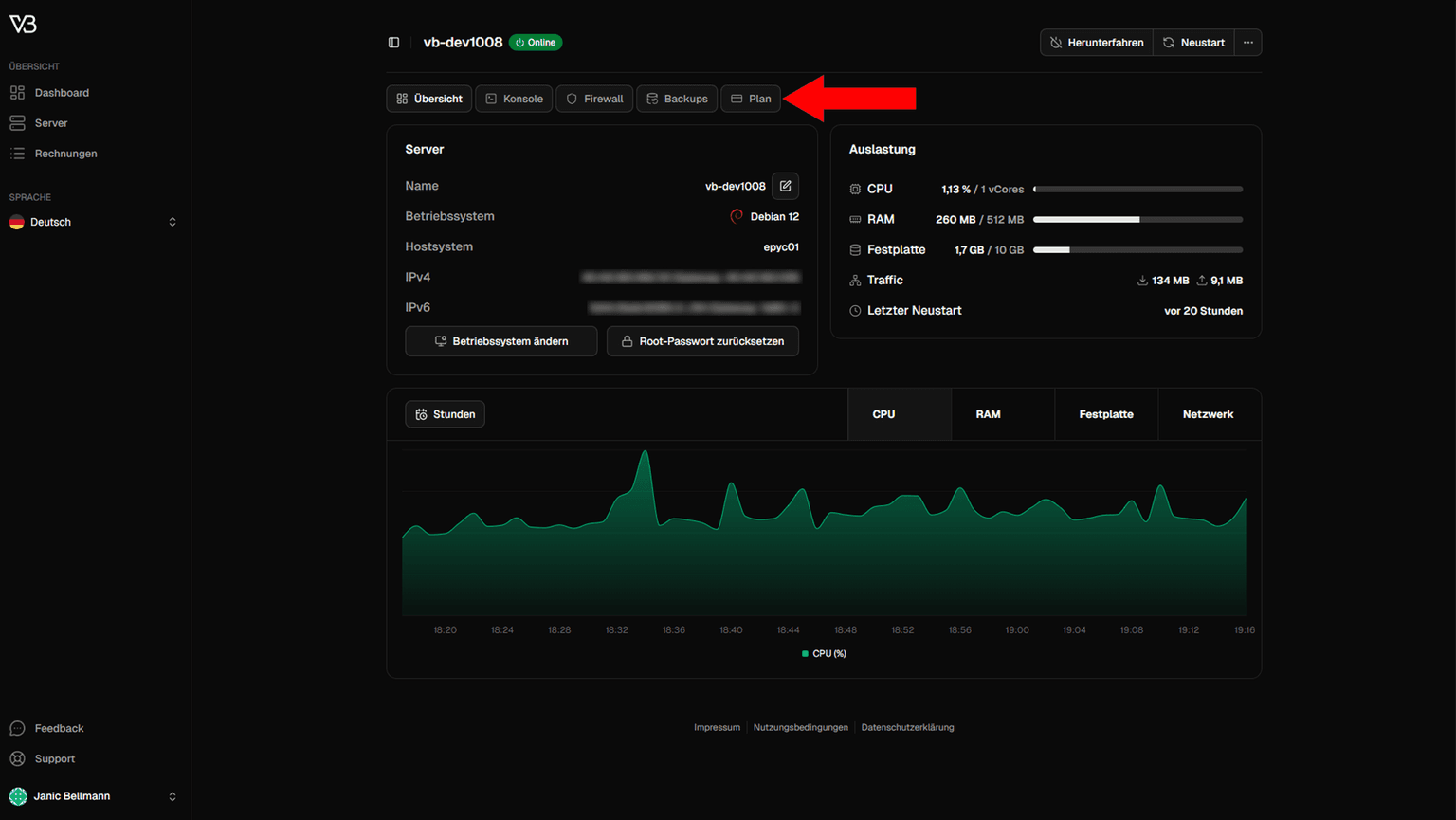Open the more options ellipsis menu

click(x=1247, y=43)
